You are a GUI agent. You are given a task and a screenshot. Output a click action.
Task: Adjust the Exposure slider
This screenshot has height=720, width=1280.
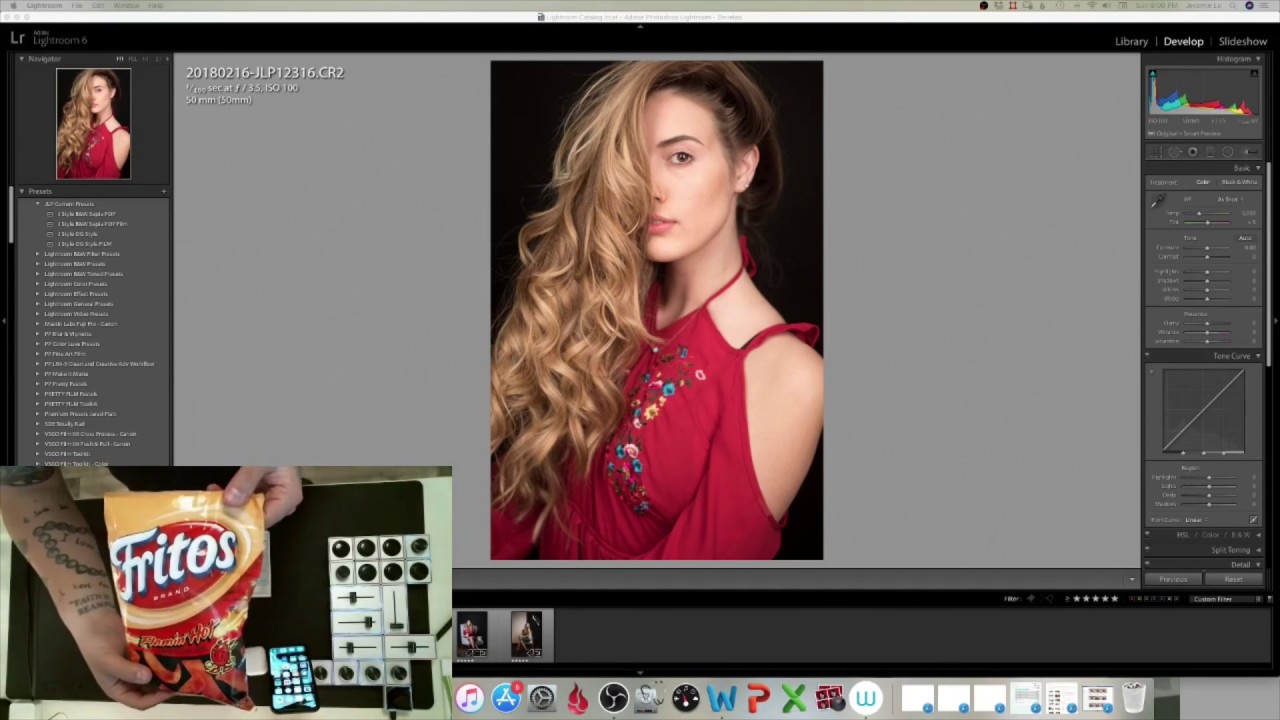(1207, 247)
